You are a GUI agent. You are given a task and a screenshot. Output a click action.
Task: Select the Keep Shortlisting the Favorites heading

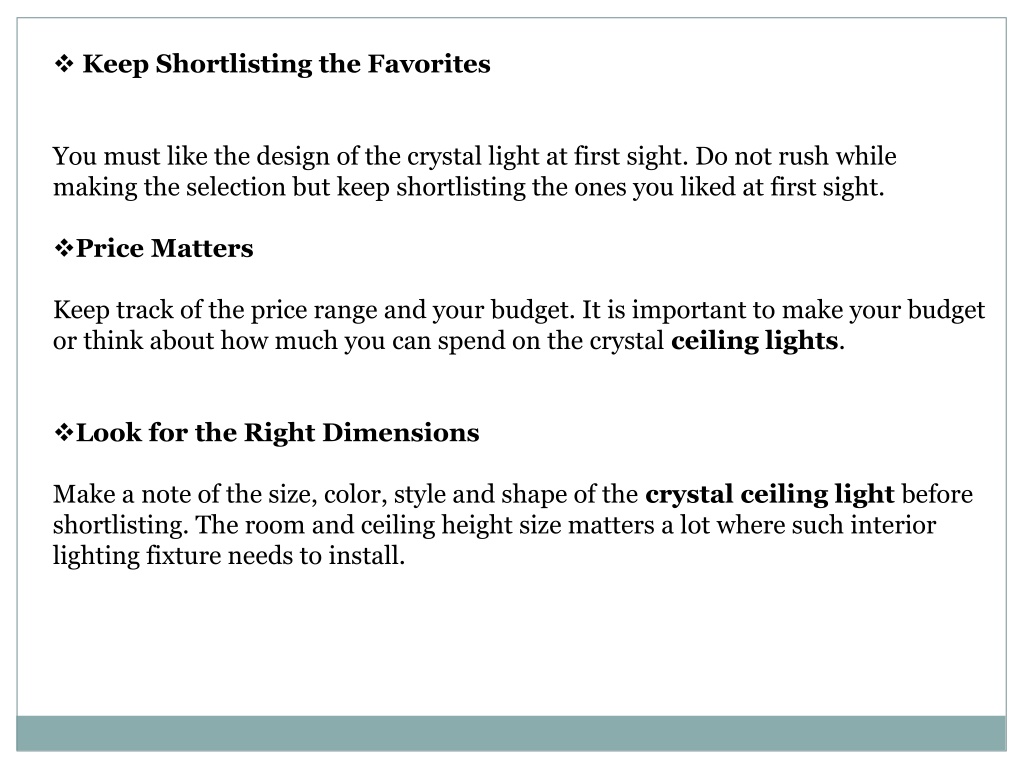(x=286, y=65)
